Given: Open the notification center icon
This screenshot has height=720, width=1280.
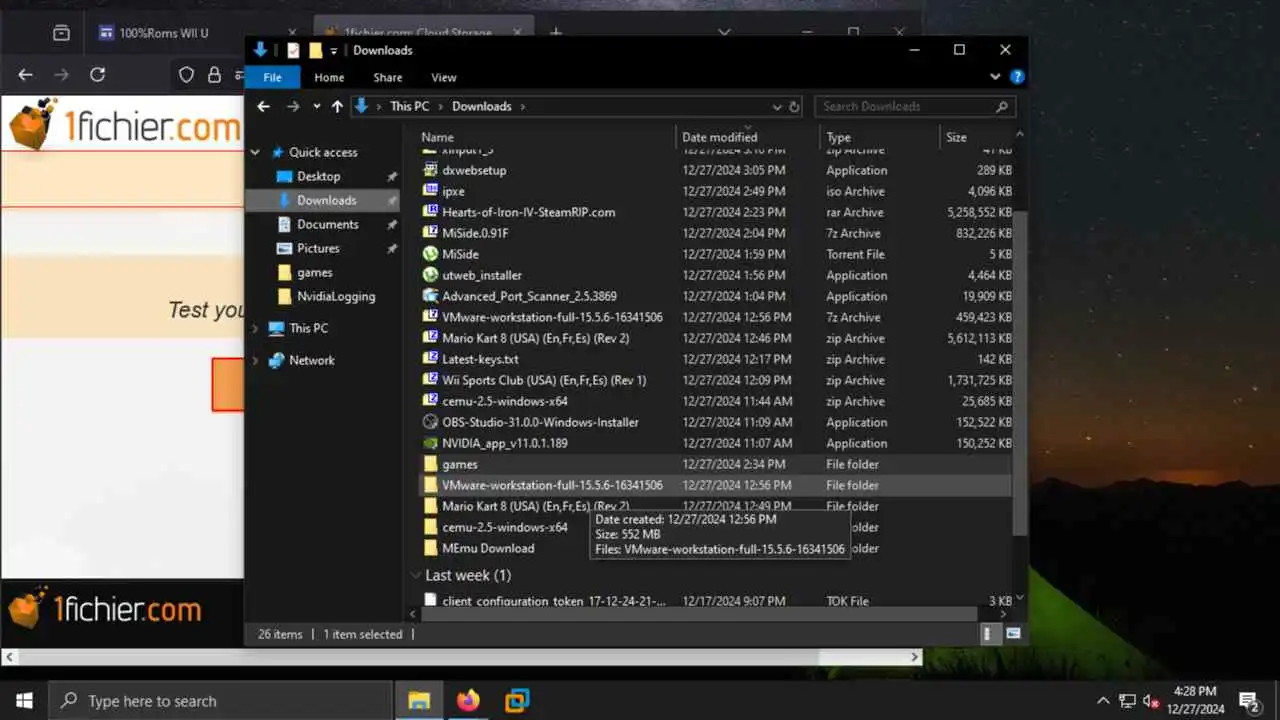Looking at the screenshot, I should 1248,701.
